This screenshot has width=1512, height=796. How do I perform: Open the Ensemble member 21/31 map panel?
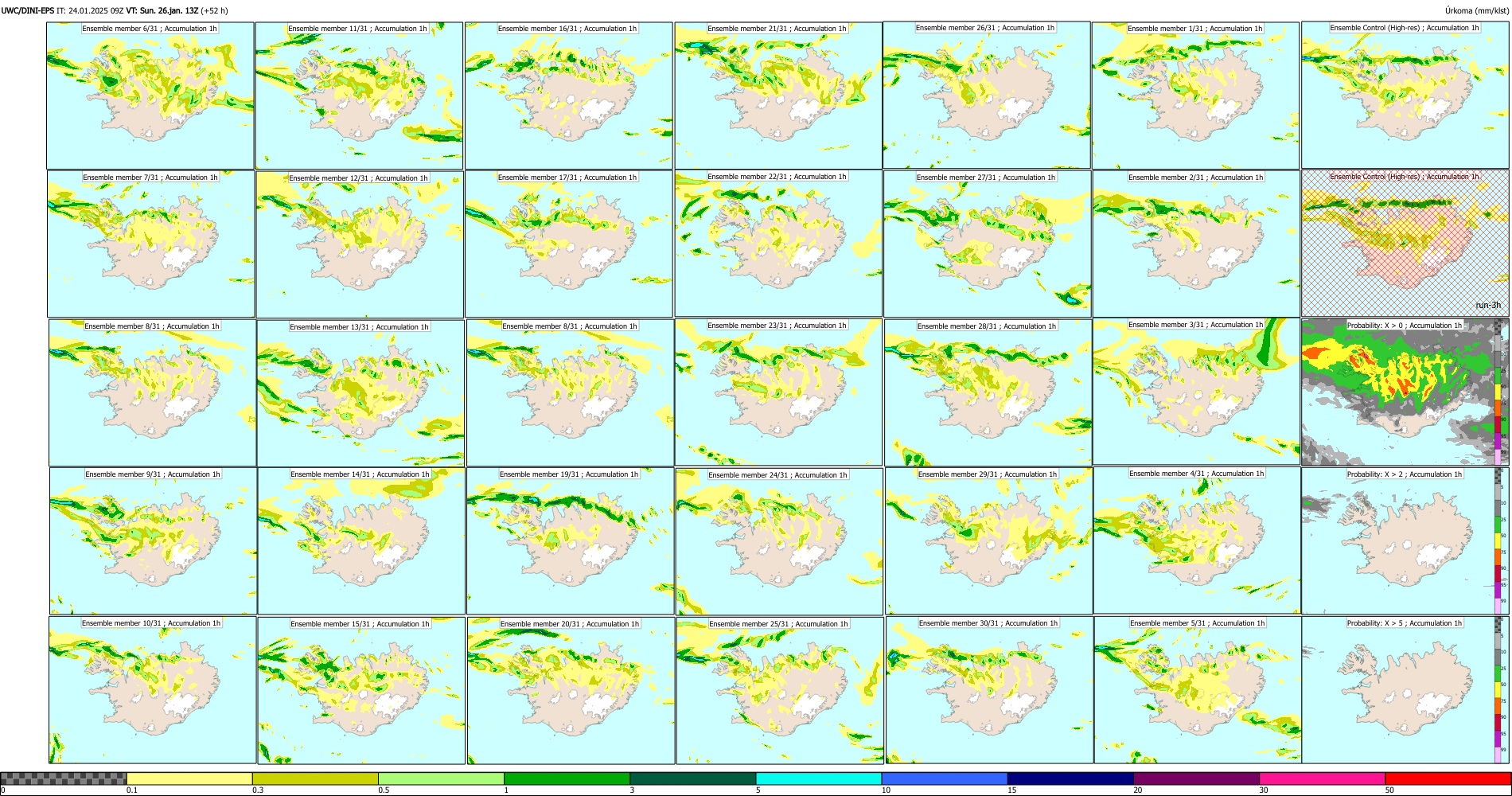778,96
